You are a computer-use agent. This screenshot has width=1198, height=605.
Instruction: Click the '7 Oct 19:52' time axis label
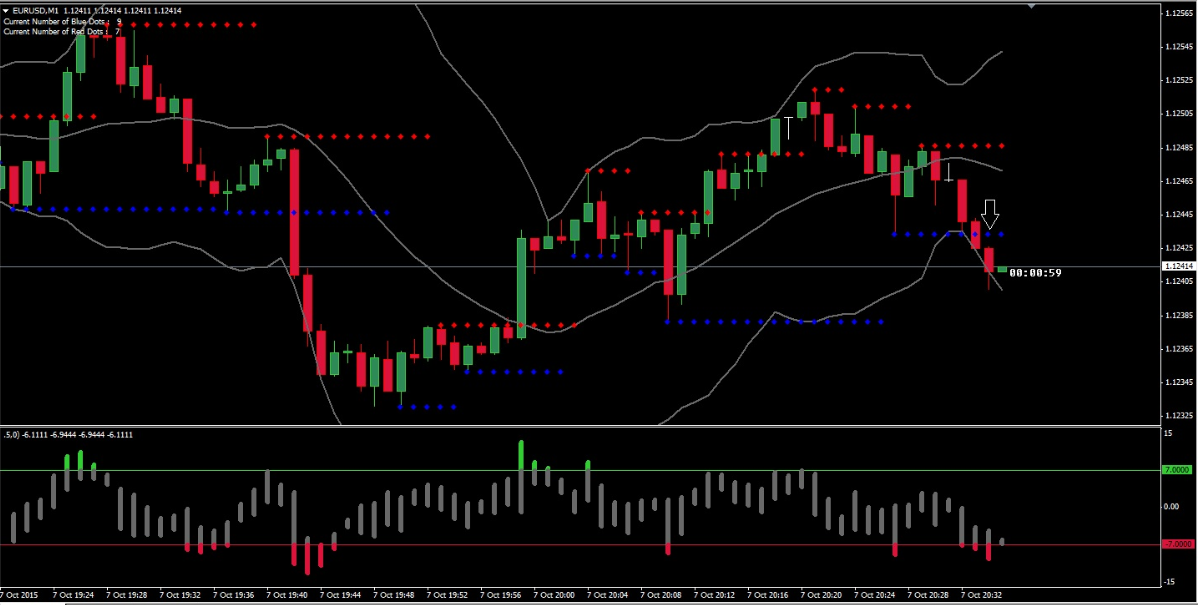click(448, 594)
